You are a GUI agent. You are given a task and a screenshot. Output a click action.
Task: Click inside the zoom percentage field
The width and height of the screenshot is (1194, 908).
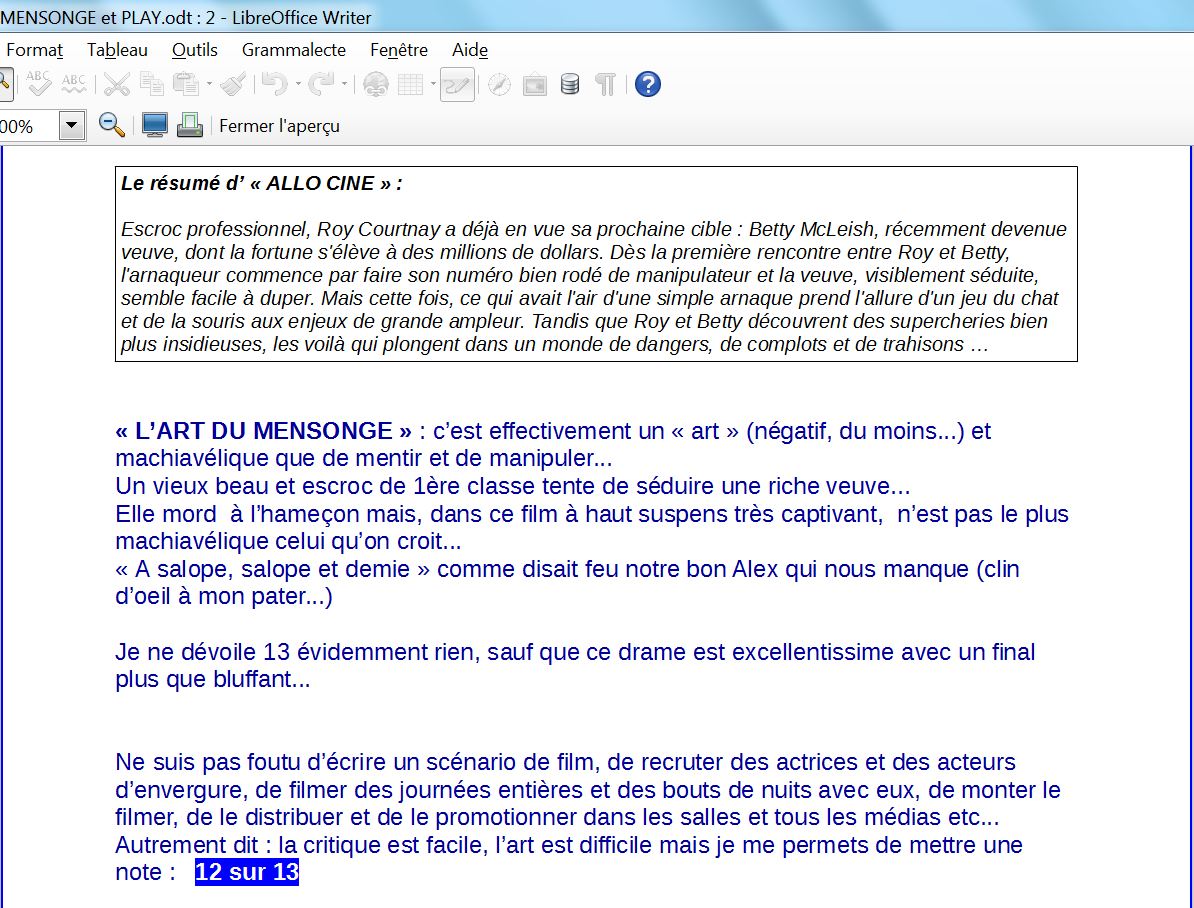point(29,126)
